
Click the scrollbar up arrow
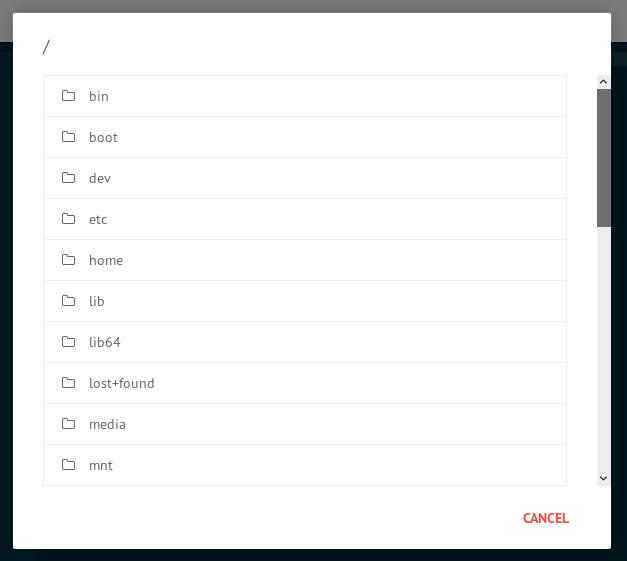coord(603,82)
